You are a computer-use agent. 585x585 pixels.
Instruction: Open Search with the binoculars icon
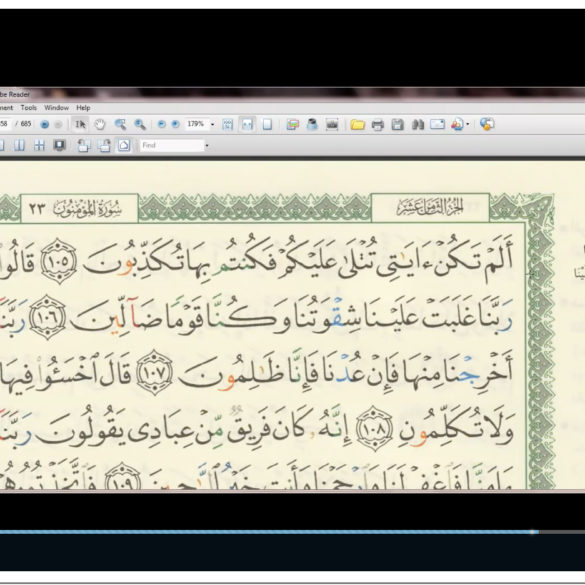418,124
